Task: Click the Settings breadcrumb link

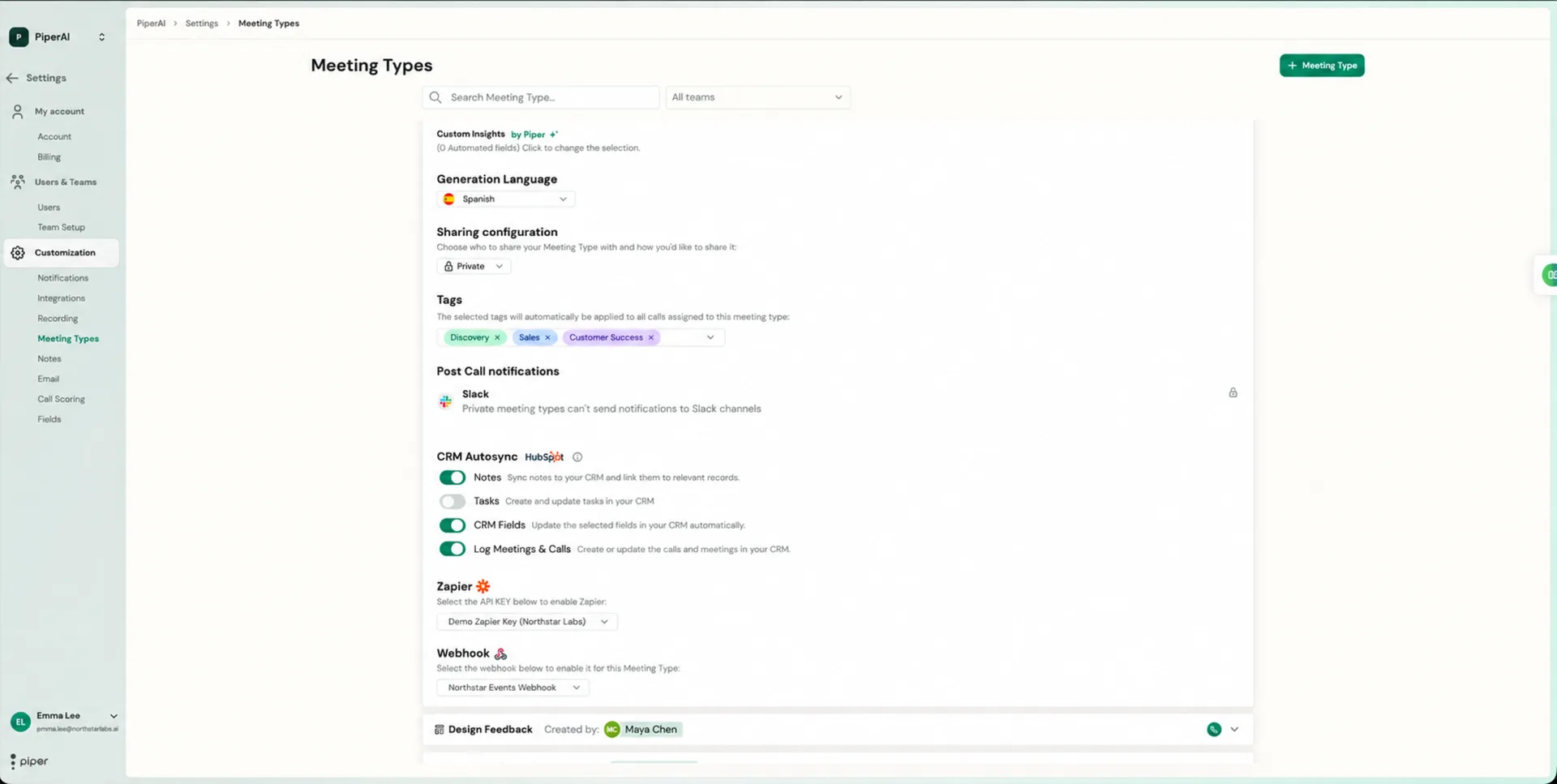Action: 201,24
